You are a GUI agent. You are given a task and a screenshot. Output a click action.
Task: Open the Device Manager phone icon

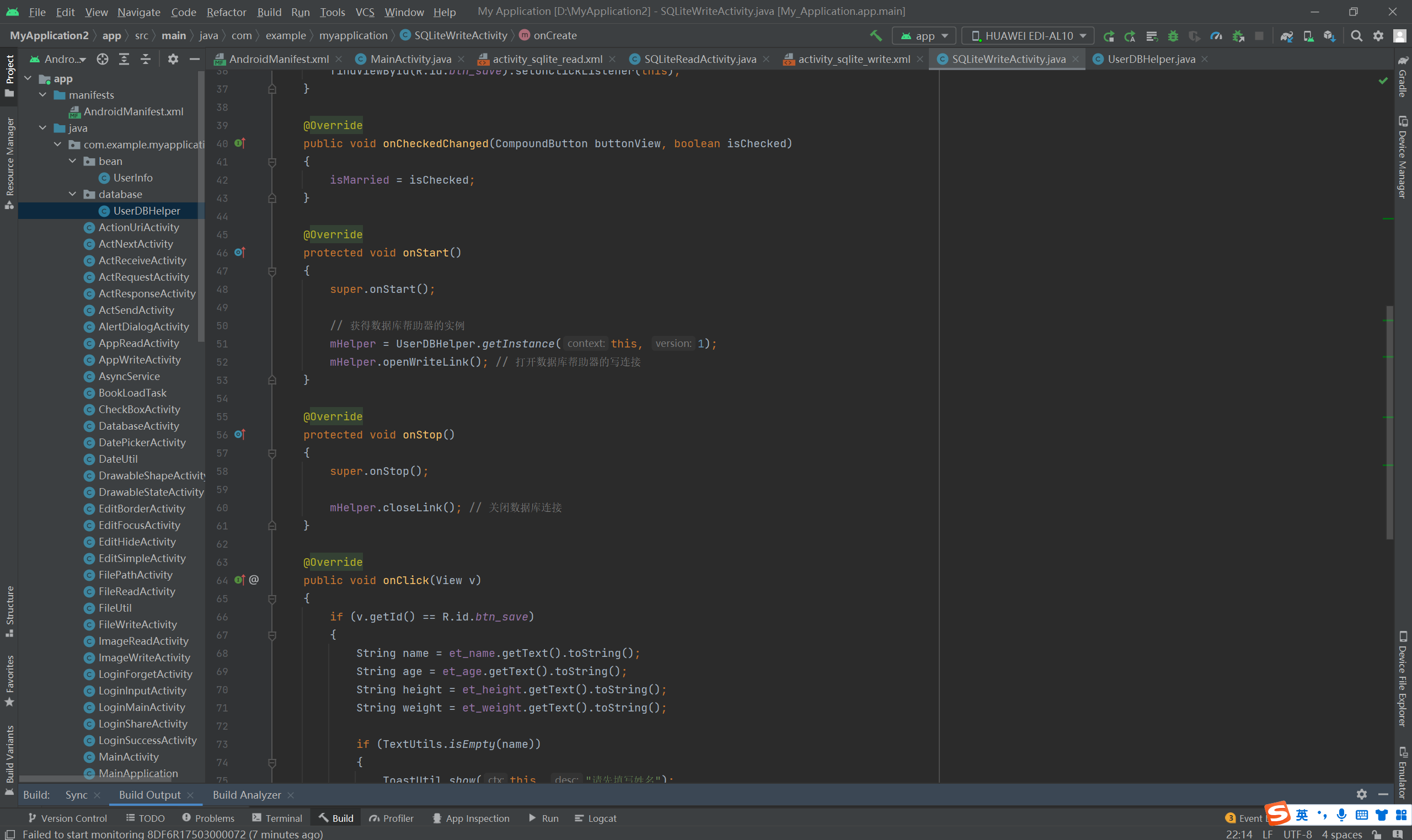(1308, 36)
